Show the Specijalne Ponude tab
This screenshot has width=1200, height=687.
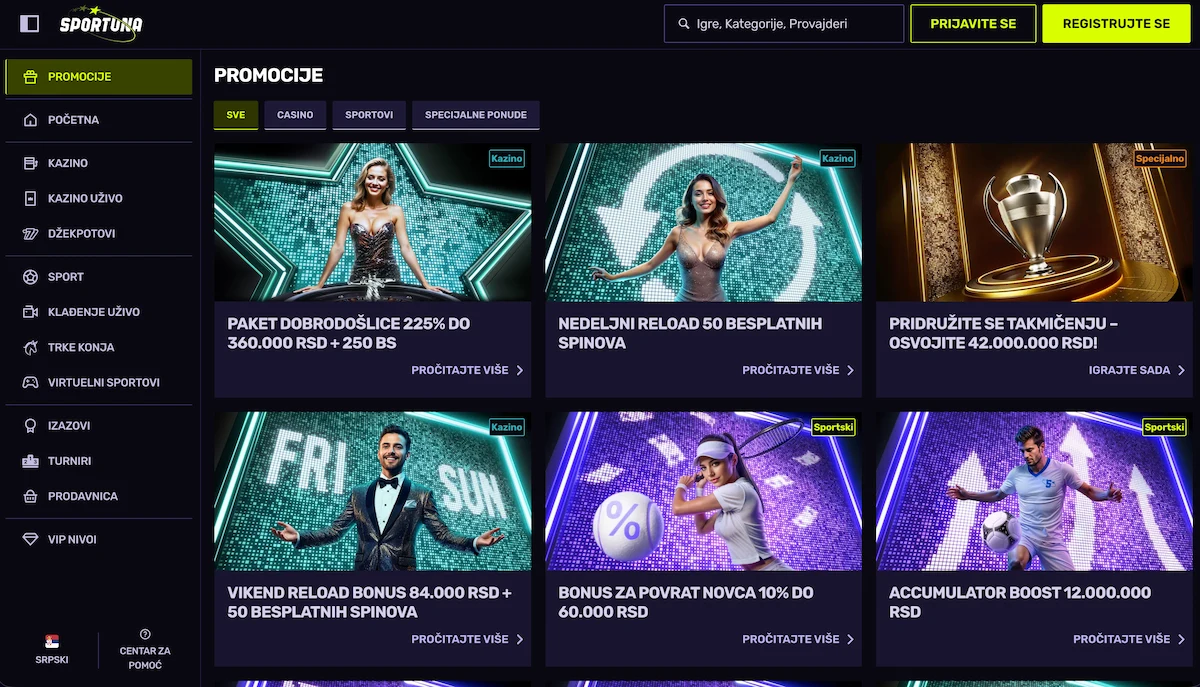click(476, 115)
